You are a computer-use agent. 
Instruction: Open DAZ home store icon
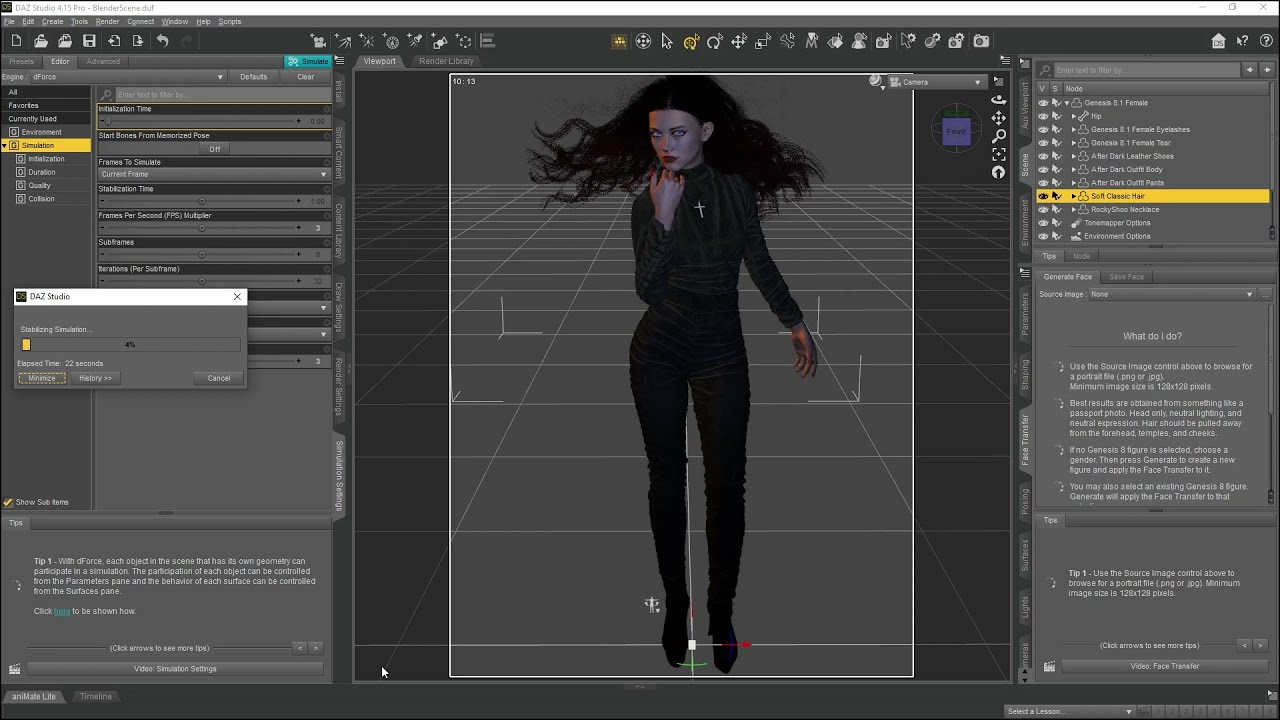click(x=1218, y=41)
